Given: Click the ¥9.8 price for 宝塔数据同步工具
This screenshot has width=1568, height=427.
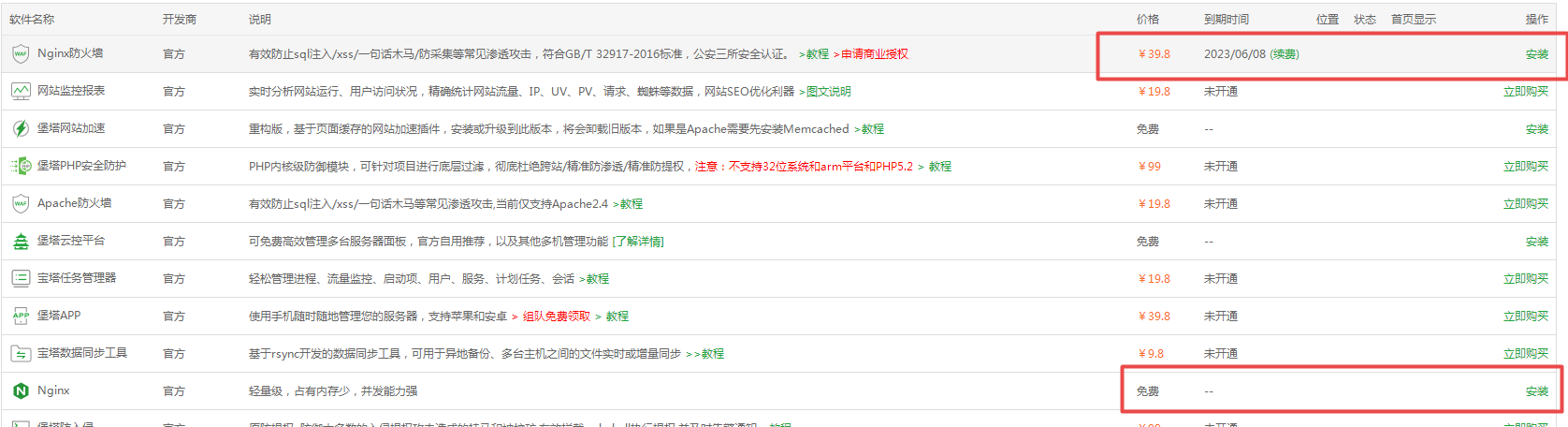Looking at the screenshot, I should (x=1152, y=354).
